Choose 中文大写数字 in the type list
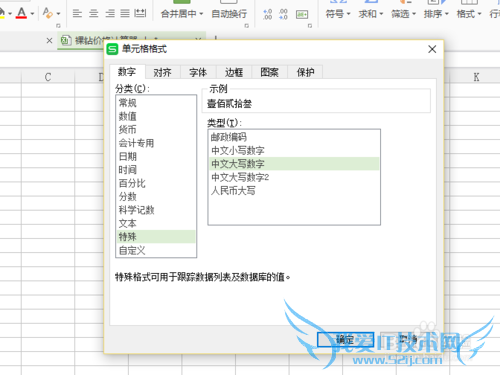The width and height of the screenshot is (500, 375). 294,164
